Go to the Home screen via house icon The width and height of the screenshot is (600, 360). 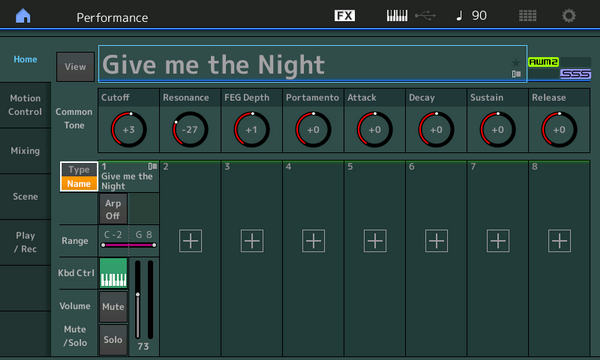23,16
